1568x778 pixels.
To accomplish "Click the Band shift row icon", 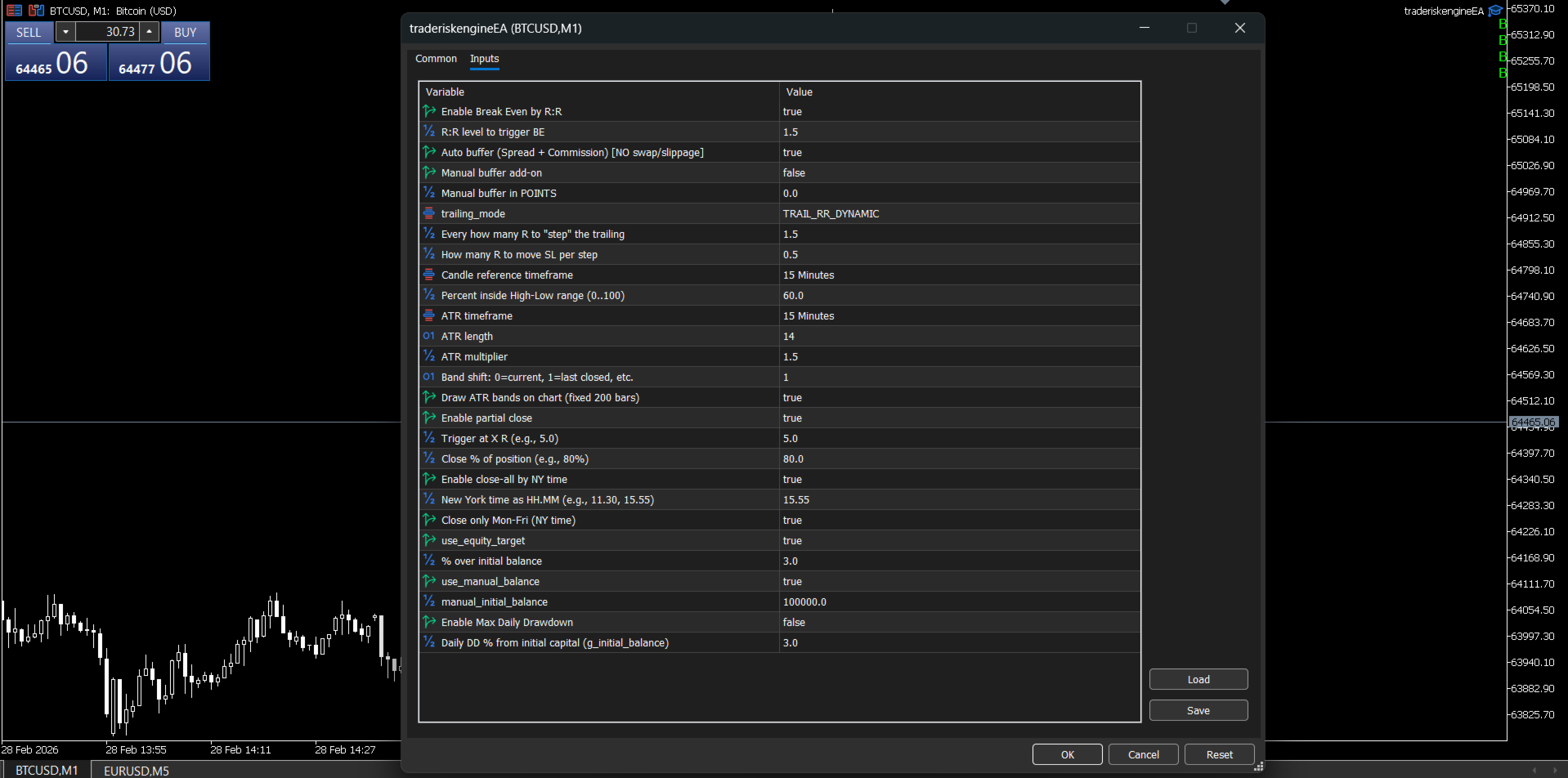I will point(429,377).
